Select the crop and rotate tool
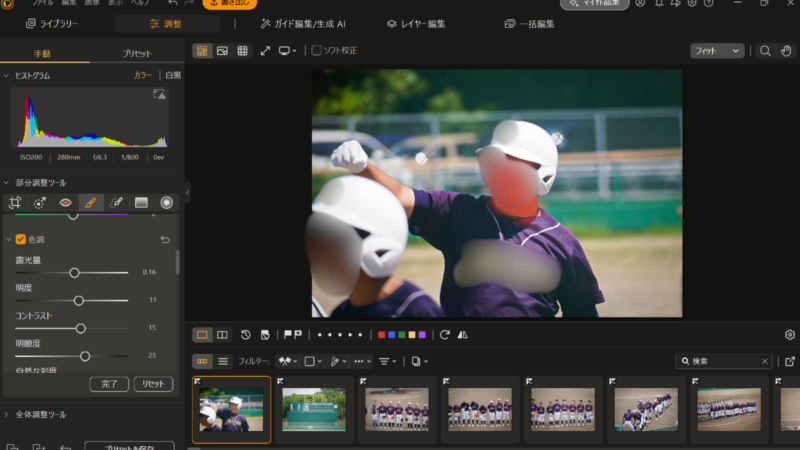 point(15,203)
